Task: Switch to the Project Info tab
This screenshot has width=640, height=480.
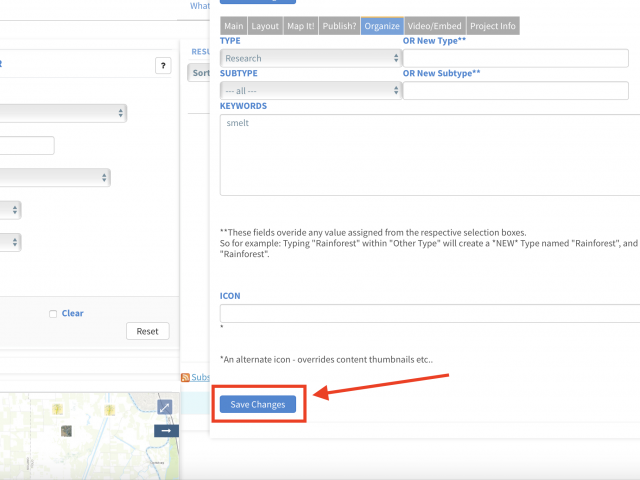Action: 494,26
